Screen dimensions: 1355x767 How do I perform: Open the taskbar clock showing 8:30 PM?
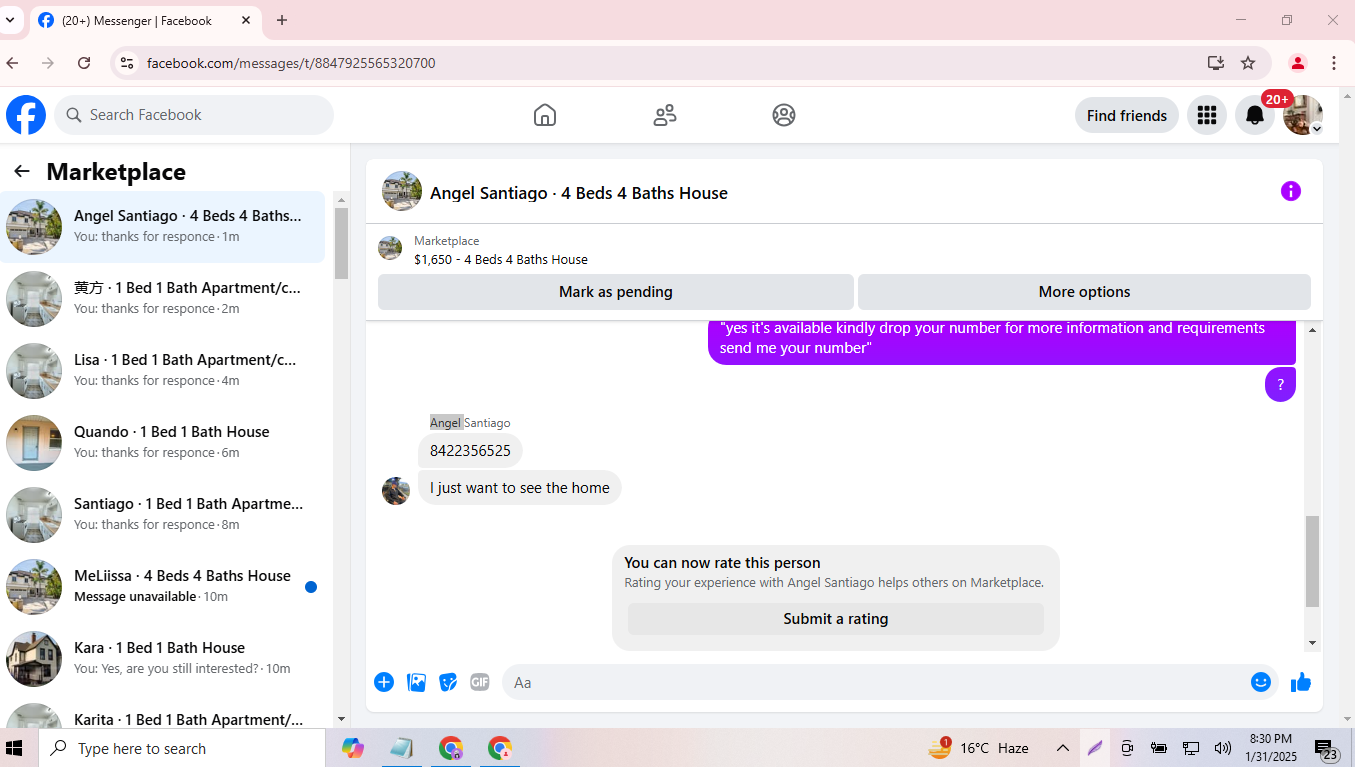[1270, 748]
